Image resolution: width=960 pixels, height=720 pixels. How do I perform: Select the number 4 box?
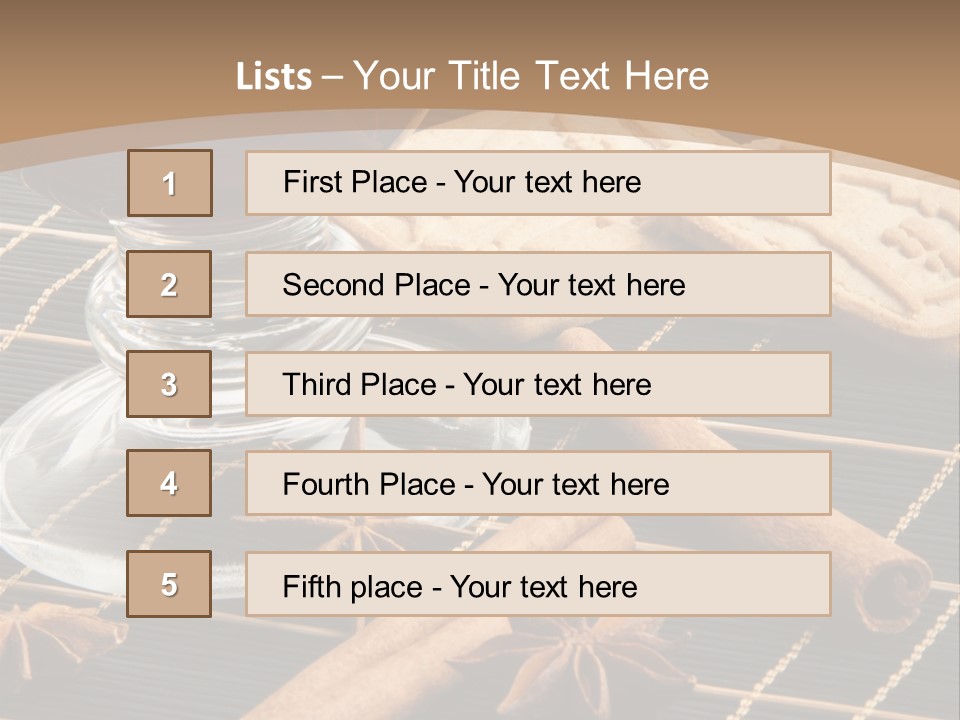(x=169, y=483)
